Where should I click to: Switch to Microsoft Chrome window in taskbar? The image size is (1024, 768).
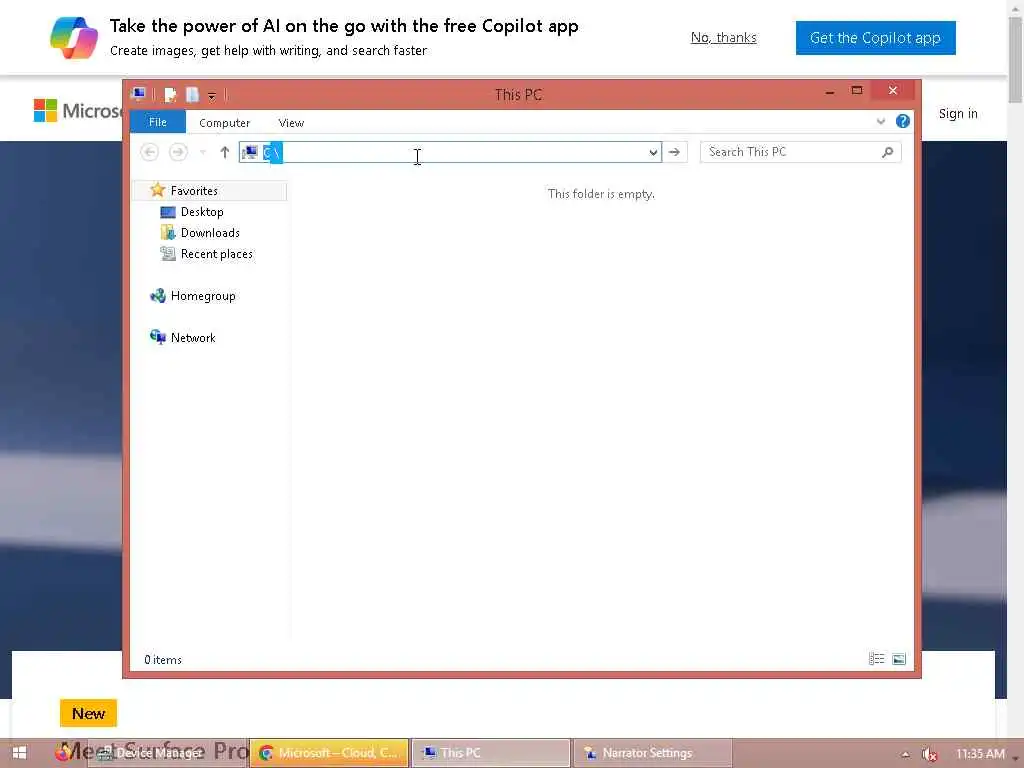click(329, 753)
